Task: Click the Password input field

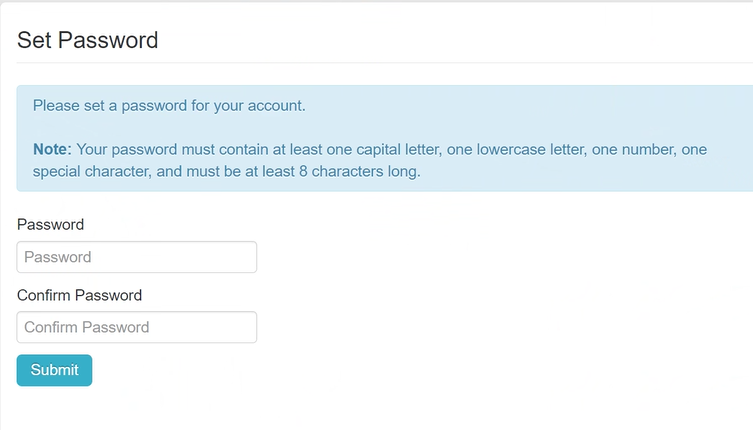Action: (136, 257)
